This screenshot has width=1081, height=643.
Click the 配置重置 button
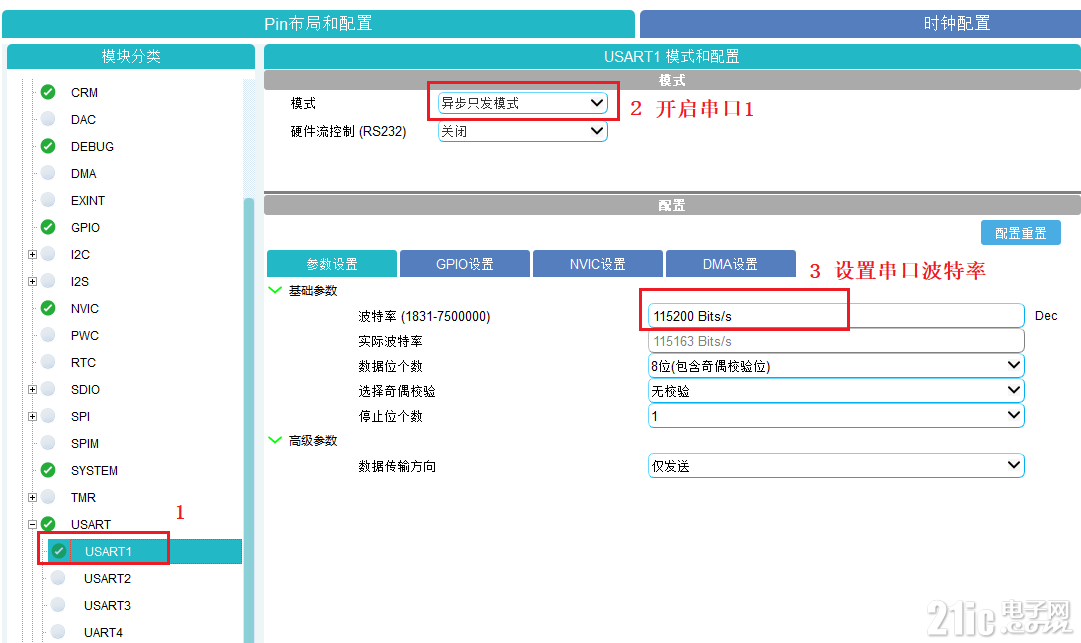tap(1020, 233)
